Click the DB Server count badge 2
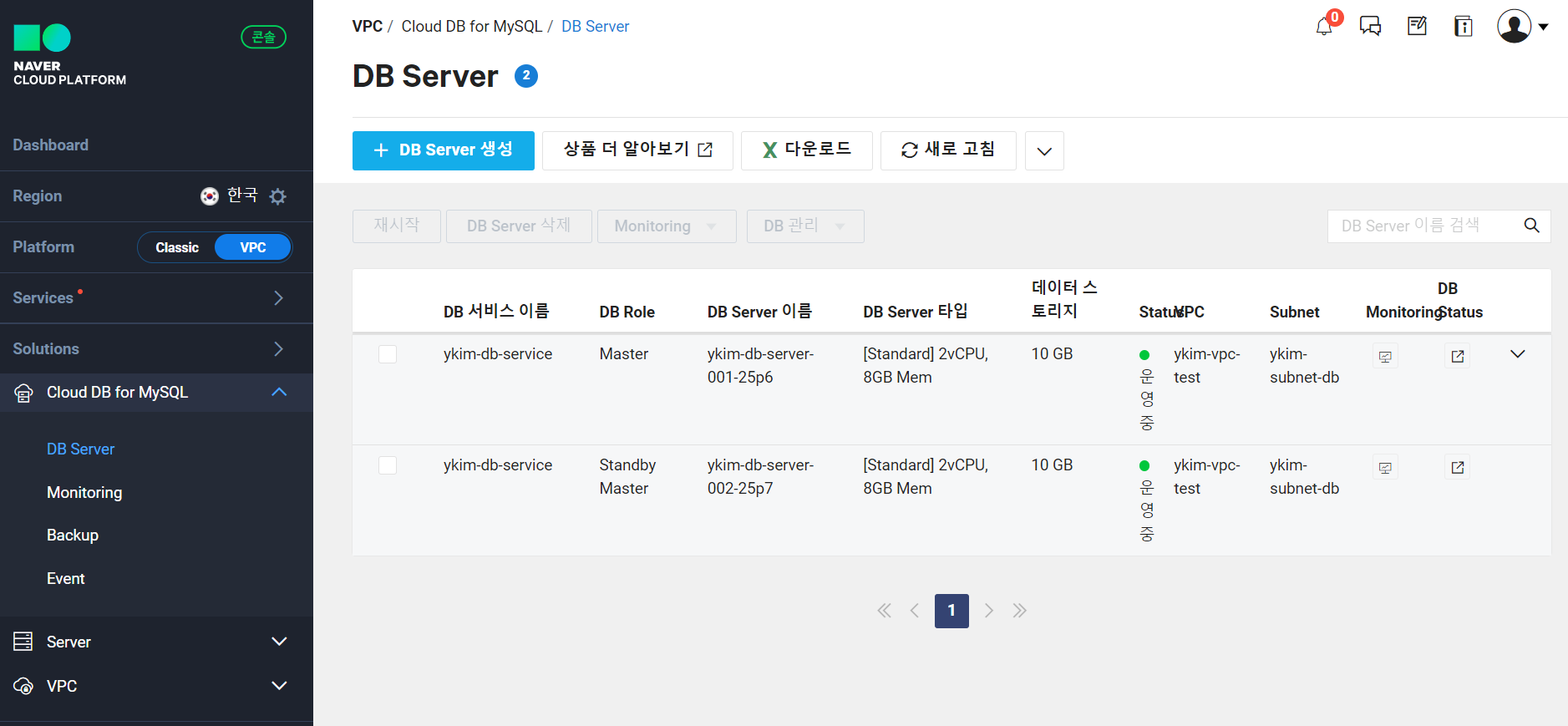 (x=526, y=76)
